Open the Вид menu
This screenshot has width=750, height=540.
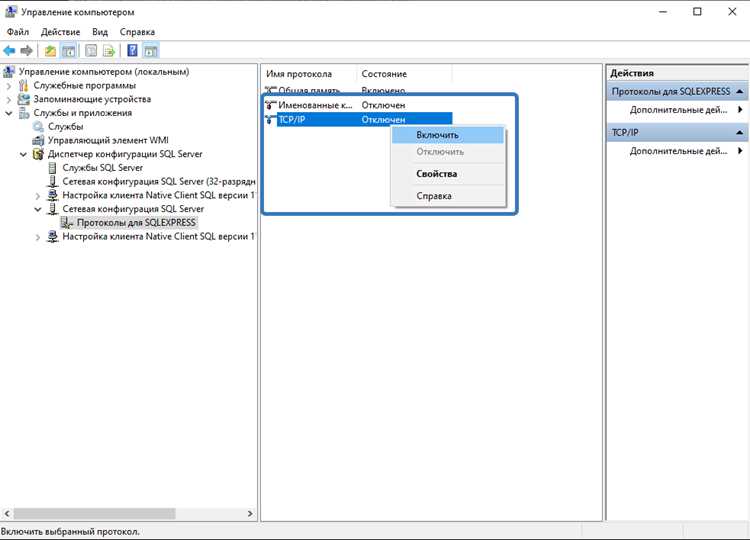[x=100, y=32]
